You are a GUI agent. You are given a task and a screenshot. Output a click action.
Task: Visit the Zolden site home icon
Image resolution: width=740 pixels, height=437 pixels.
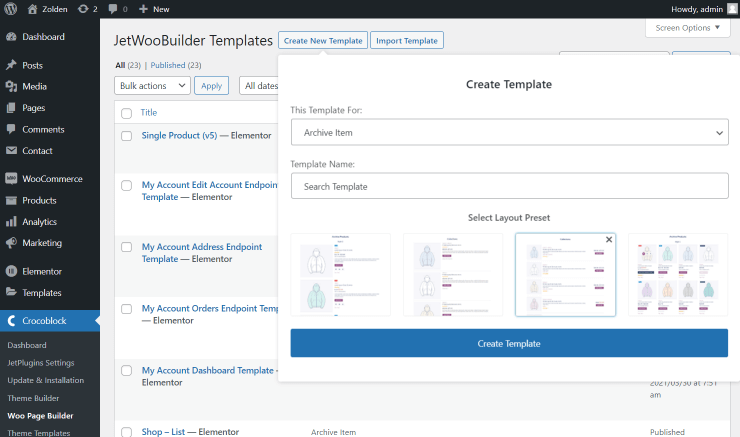pos(32,9)
